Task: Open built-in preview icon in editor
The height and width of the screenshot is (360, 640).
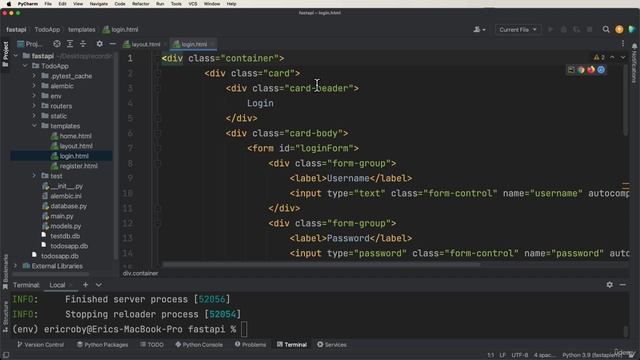Action: (x=571, y=70)
